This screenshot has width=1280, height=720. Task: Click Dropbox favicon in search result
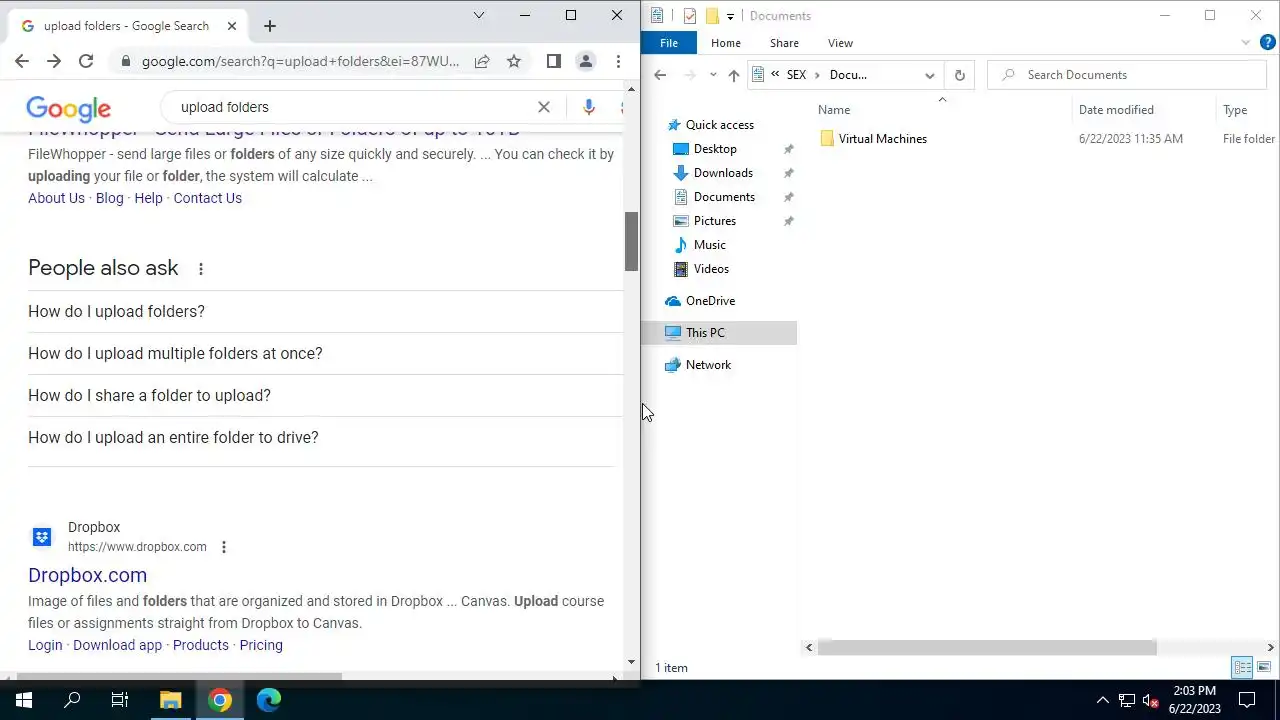42,537
